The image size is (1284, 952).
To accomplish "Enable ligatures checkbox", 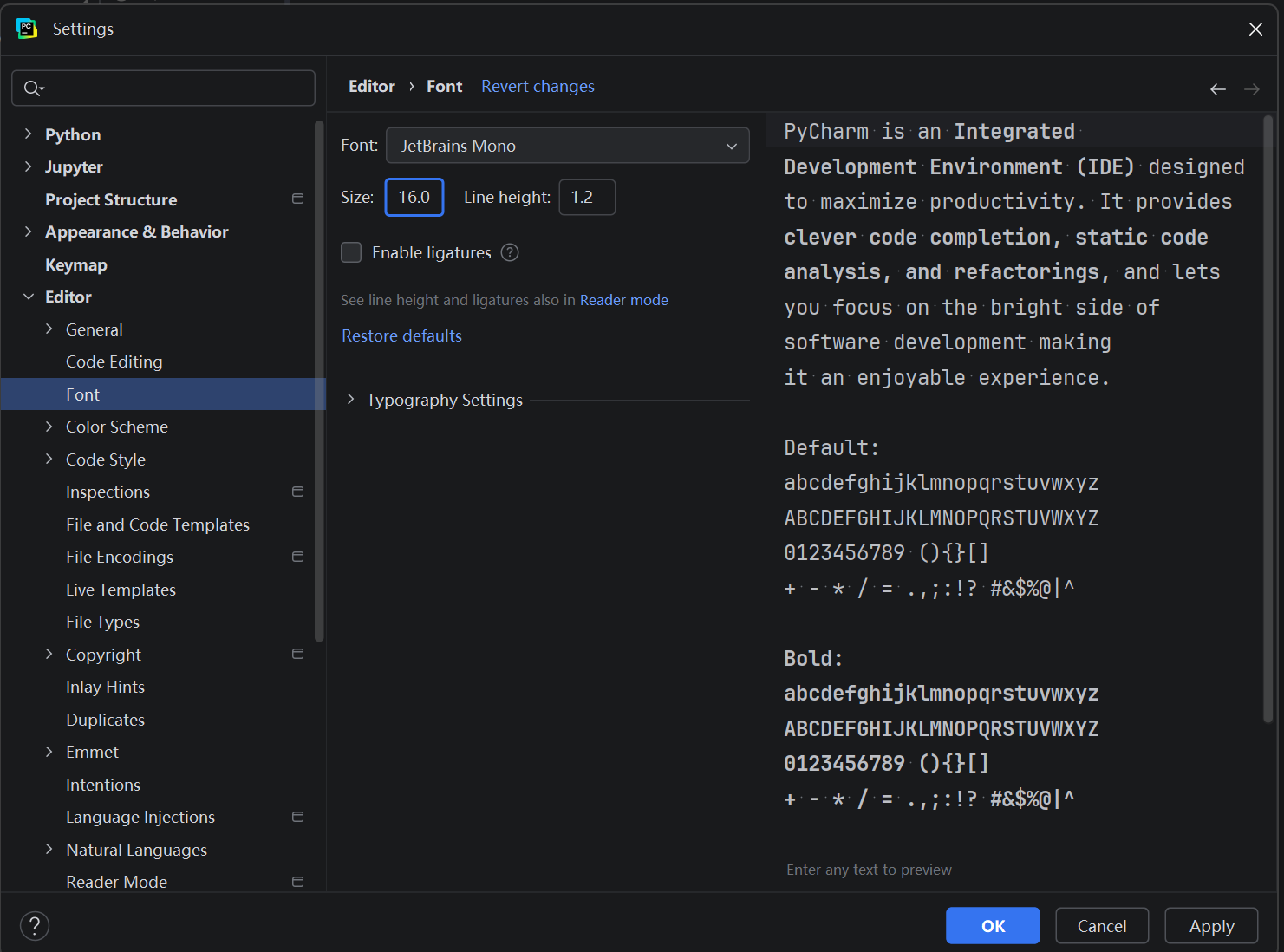I will 351,252.
